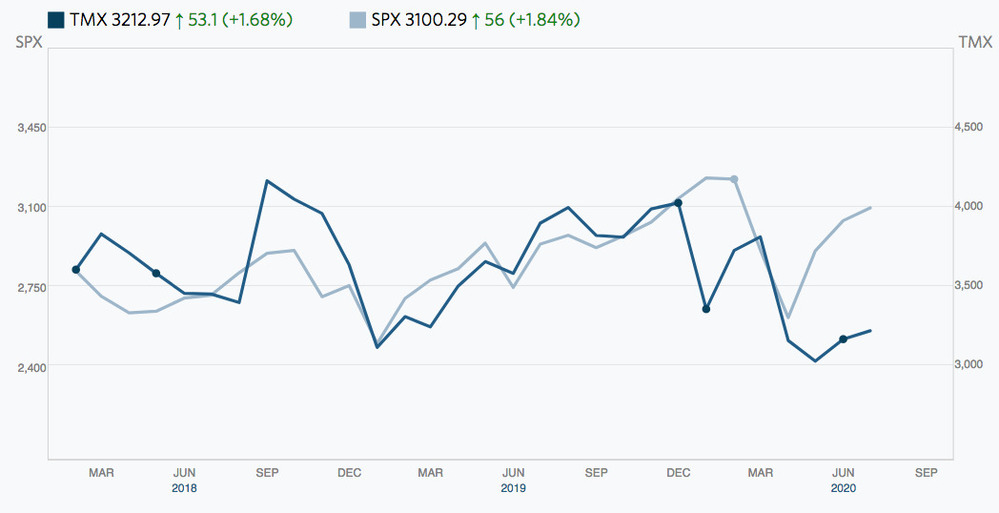Click the green up arrow beside SPX 3100.29
Image resolution: width=999 pixels, height=513 pixels.
tap(477, 19)
